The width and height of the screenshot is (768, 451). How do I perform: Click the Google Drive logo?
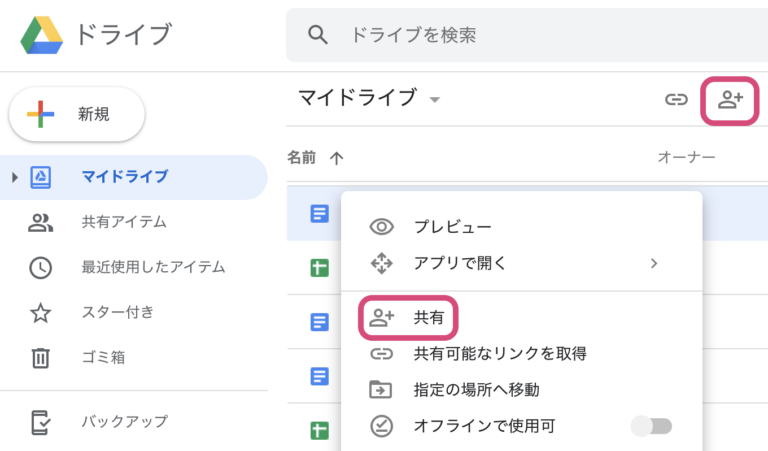point(43,34)
